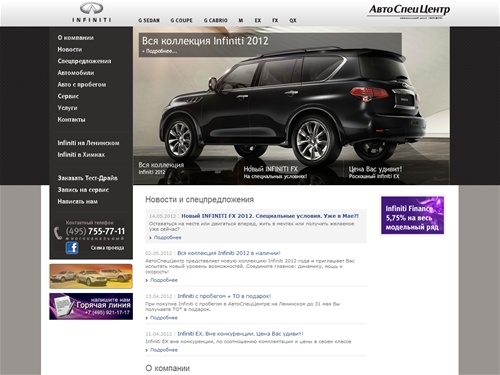This screenshot has width=500, height=375.
Task: Open G SEDAN model page
Action: coord(149,20)
